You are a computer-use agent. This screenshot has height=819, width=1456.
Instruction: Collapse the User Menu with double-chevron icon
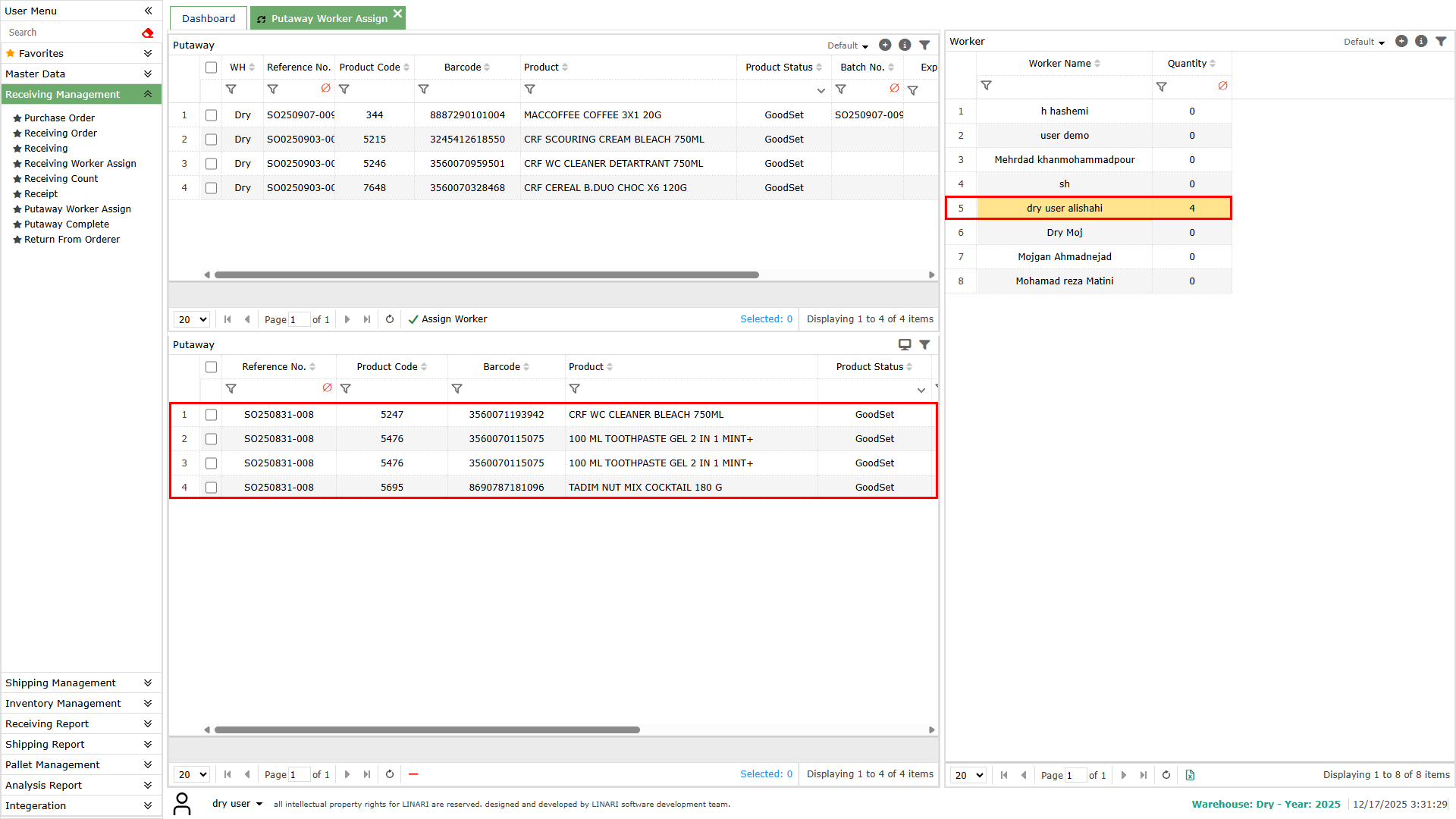[148, 11]
